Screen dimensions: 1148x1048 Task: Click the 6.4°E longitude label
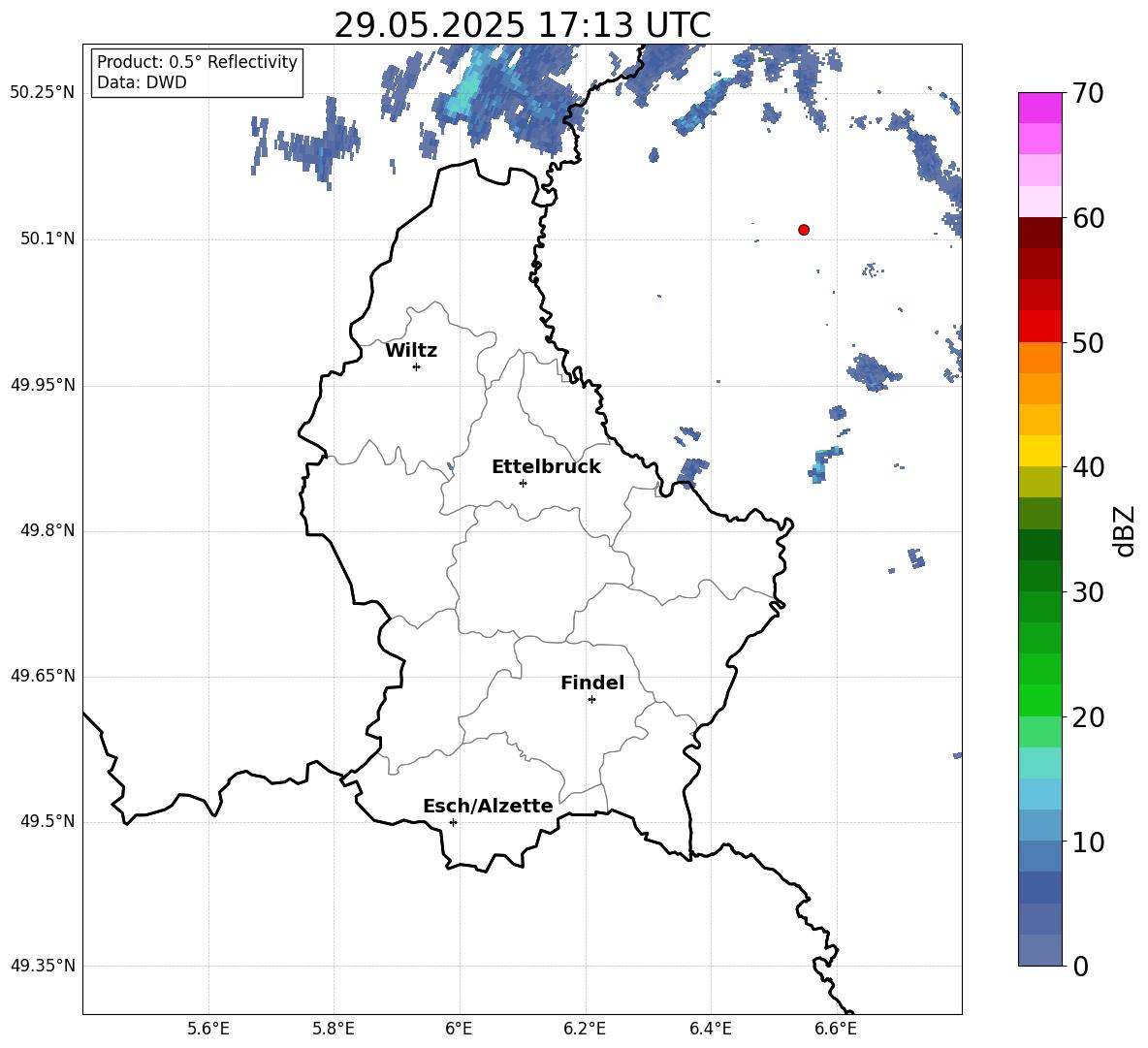point(710,1029)
